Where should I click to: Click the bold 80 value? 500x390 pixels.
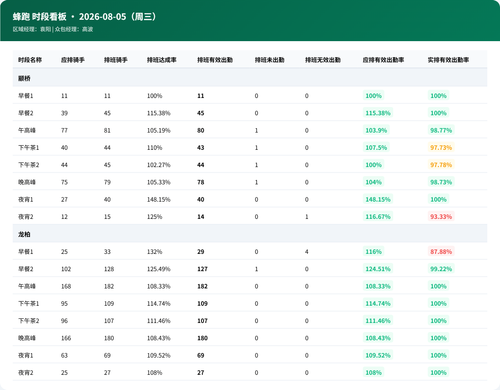coord(201,130)
